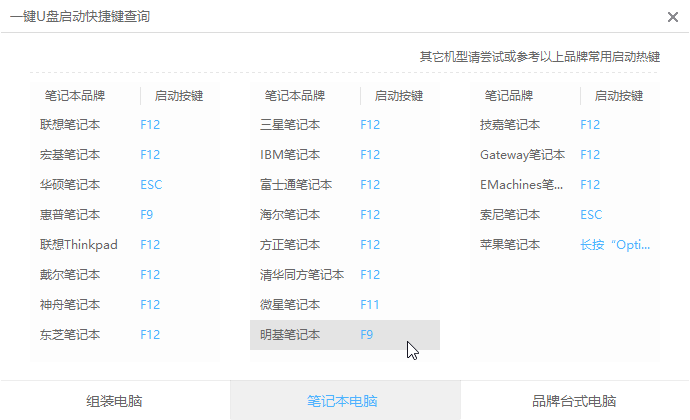Screen dimensions: 690x420
Task: Click the F9 key for 惠普笔记本
Action: click(147, 215)
